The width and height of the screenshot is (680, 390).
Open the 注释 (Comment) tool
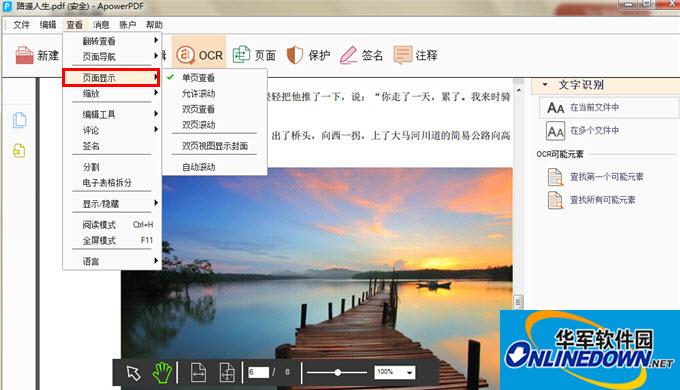coord(415,56)
